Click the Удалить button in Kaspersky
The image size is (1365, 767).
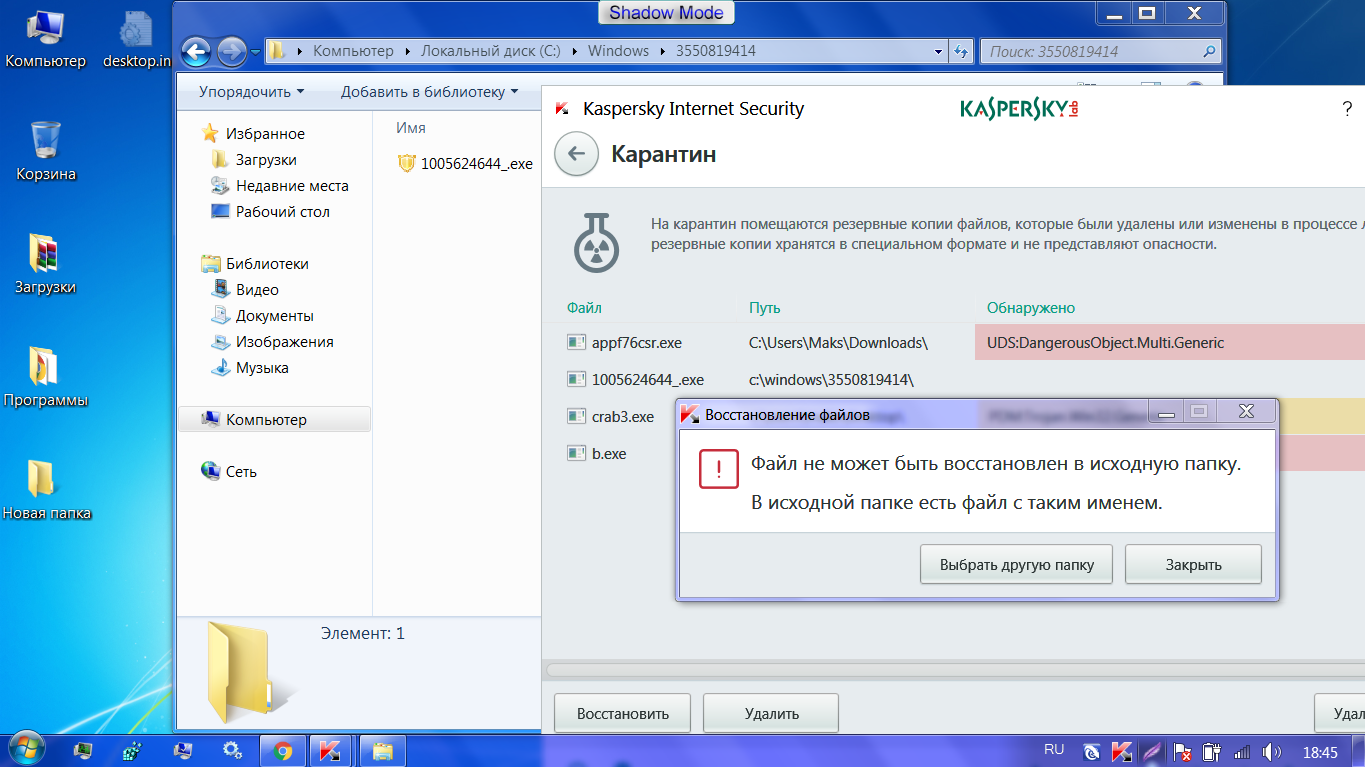click(771, 713)
